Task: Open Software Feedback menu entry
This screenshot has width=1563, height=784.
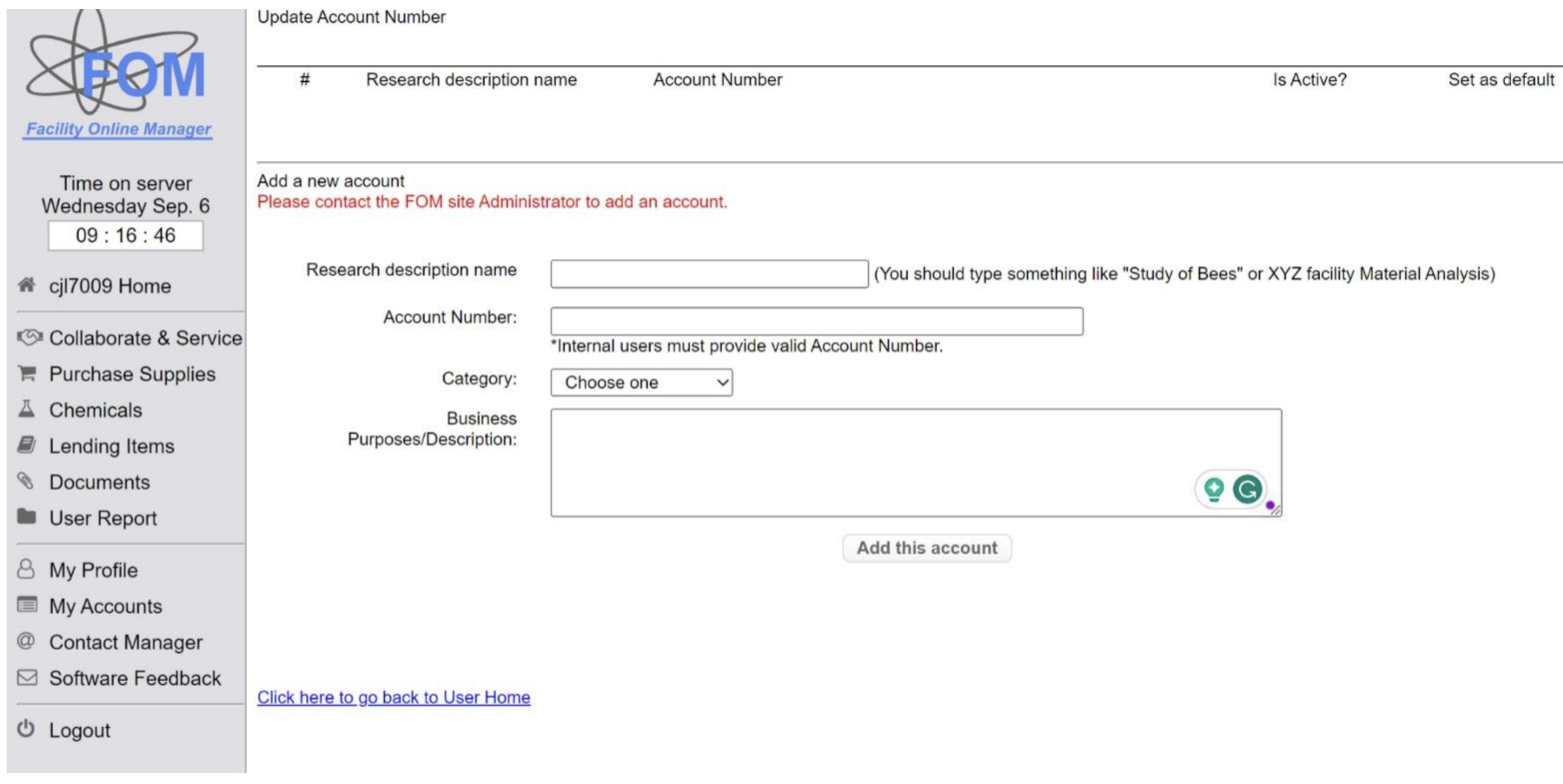Action: tap(135, 678)
